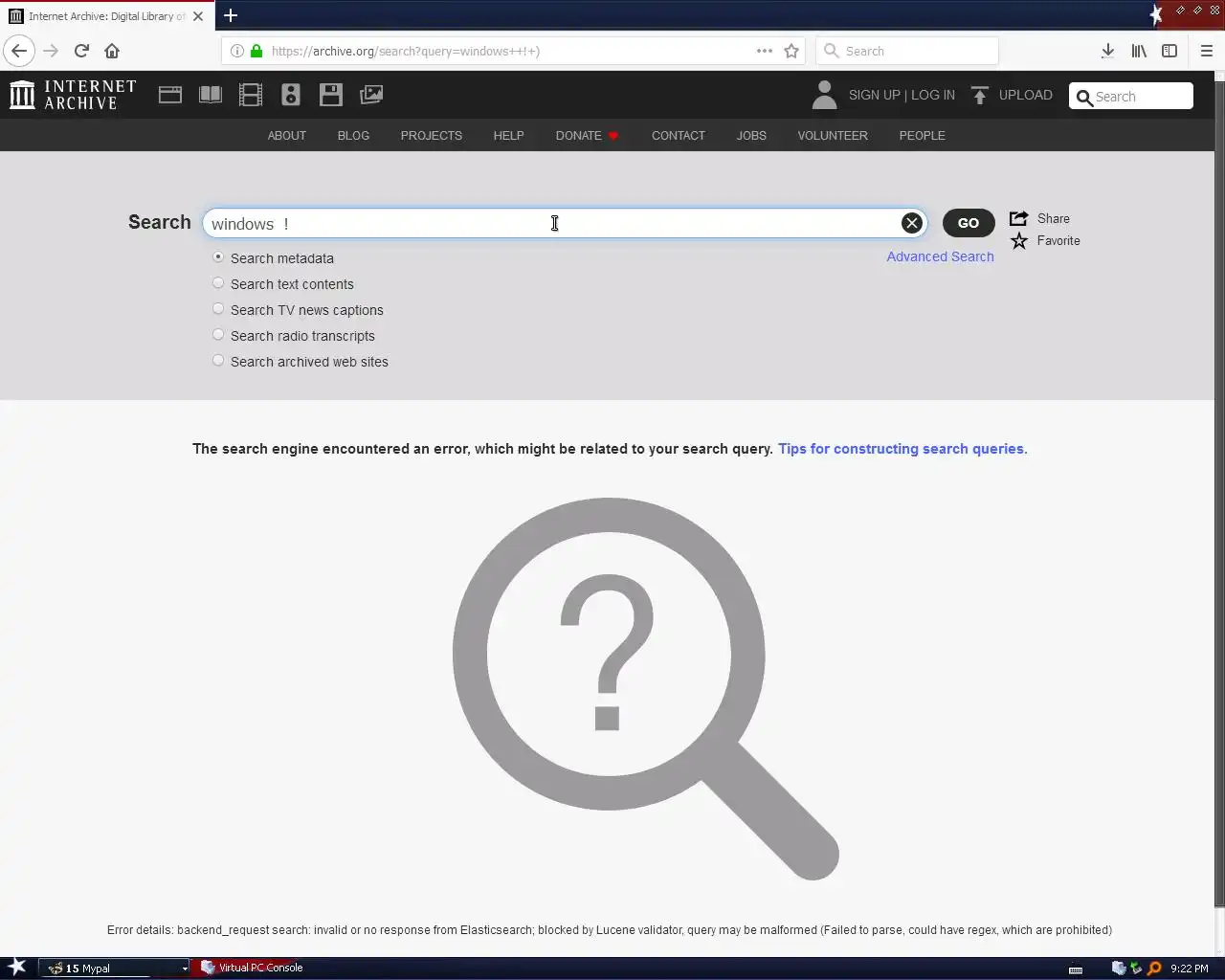The width and height of the screenshot is (1225, 980).
Task: Open Advanced Search link
Action: pyautogui.click(x=940, y=256)
